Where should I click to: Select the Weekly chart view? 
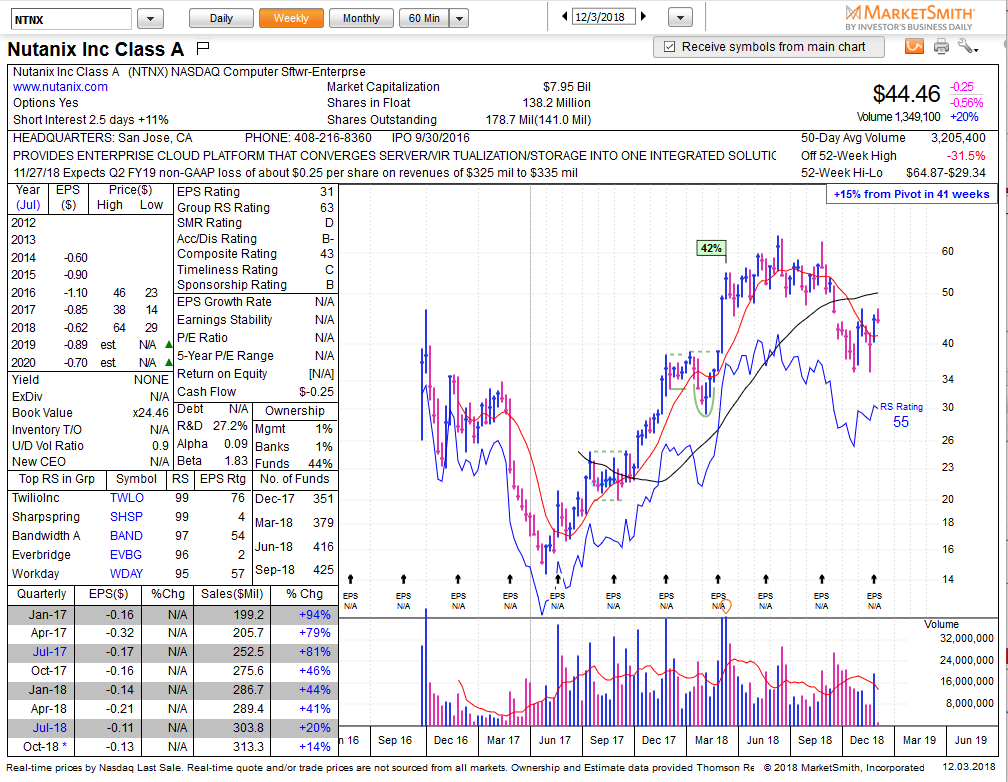291,19
